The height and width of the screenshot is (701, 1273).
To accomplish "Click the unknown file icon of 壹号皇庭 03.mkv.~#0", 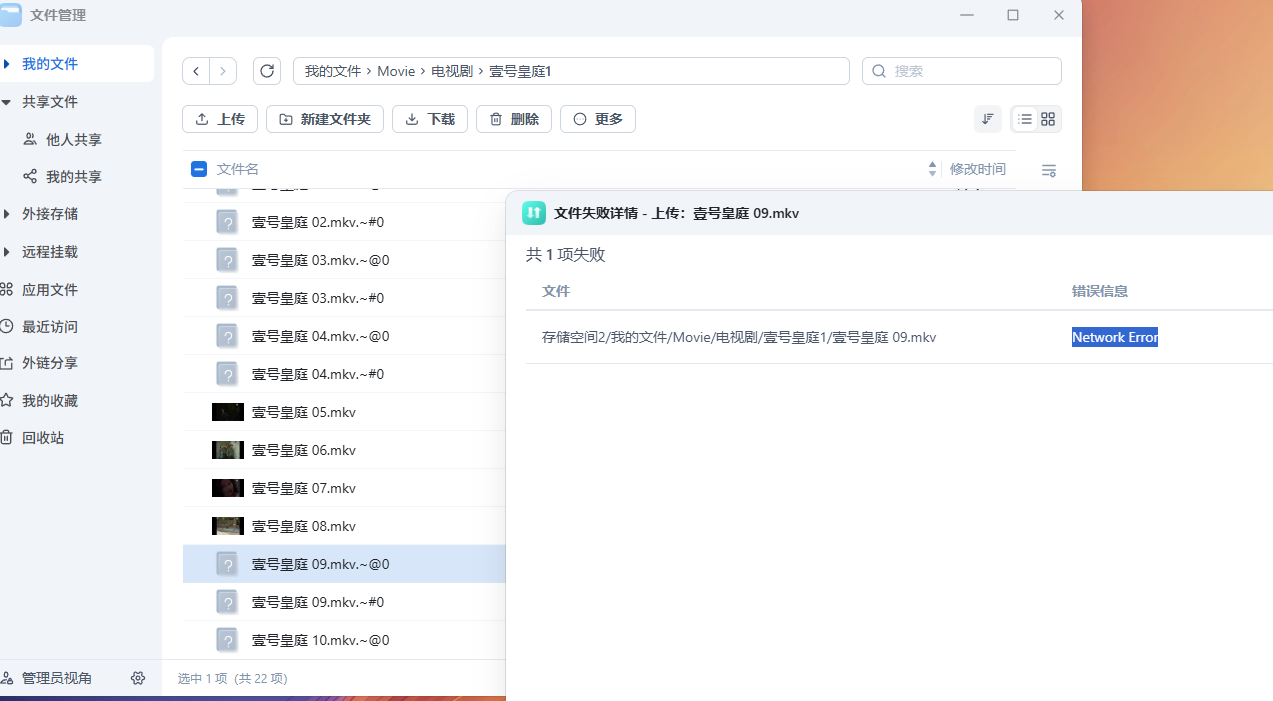I will click(227, 298).
